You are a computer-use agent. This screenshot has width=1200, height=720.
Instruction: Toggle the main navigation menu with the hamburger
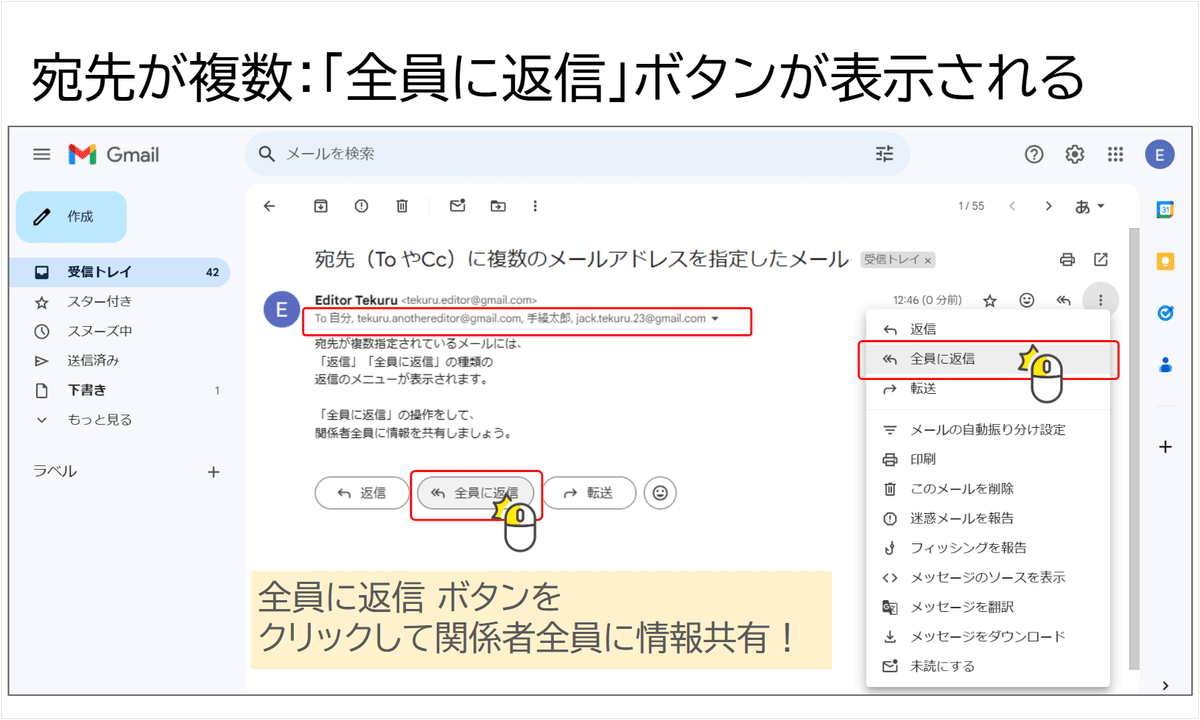click(x=41, y=154)
